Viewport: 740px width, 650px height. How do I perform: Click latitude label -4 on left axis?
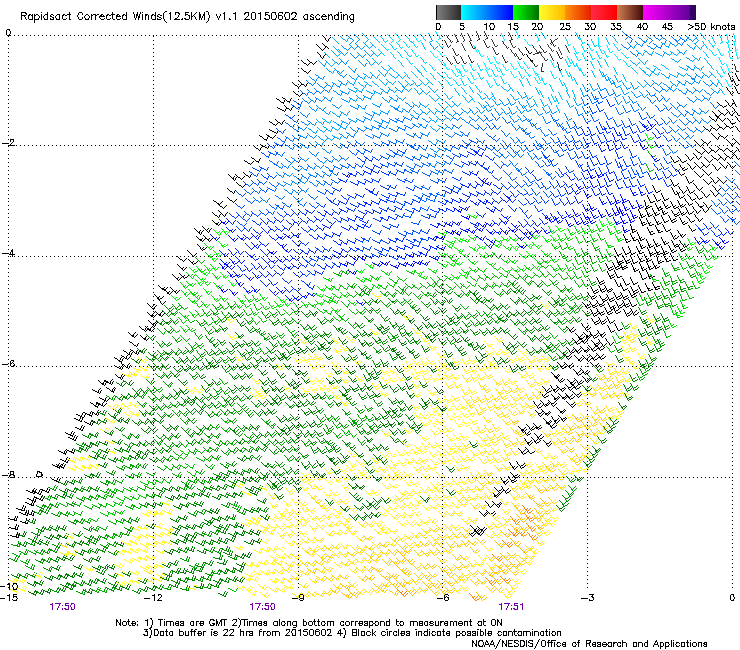pos(8,253)
